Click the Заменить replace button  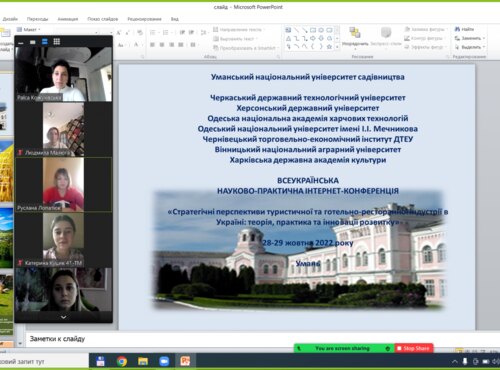pos(469,38)
